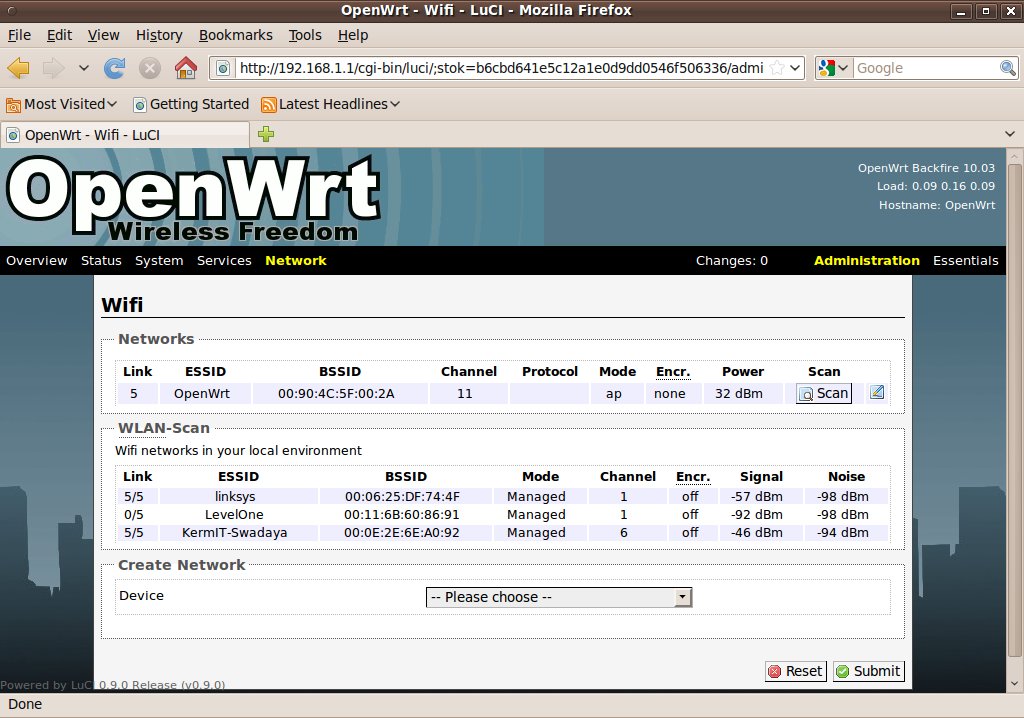The image size is (1024, 718).
Task: Click the Reset button
Action: (795, 671)
